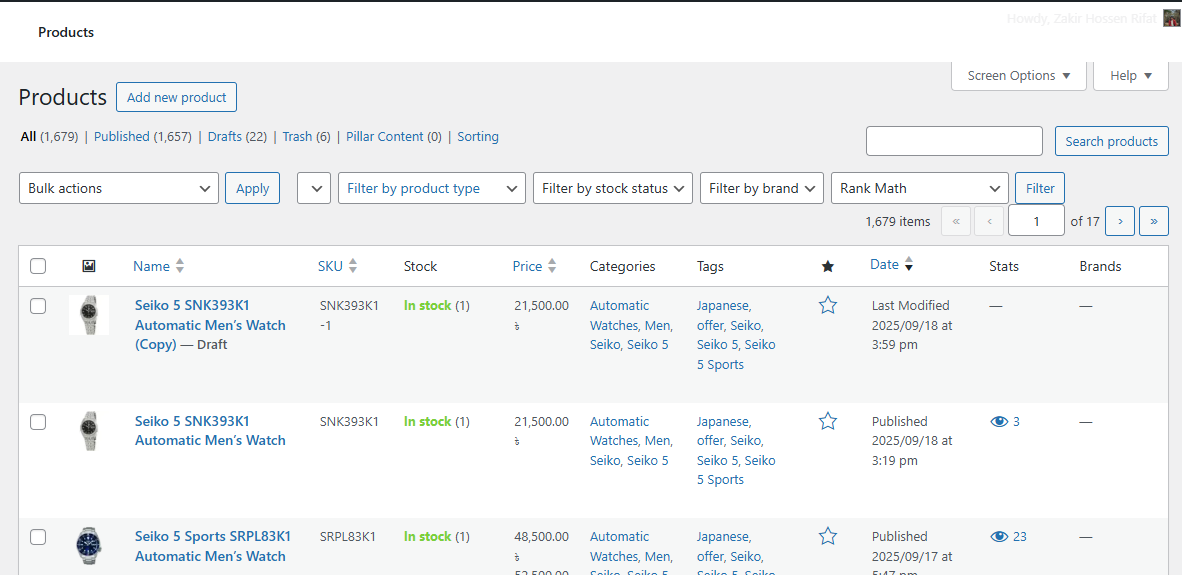
Task: Star the Seiko 5 SNK393K1 (Copy) draft product
Action: coord(827,306)
